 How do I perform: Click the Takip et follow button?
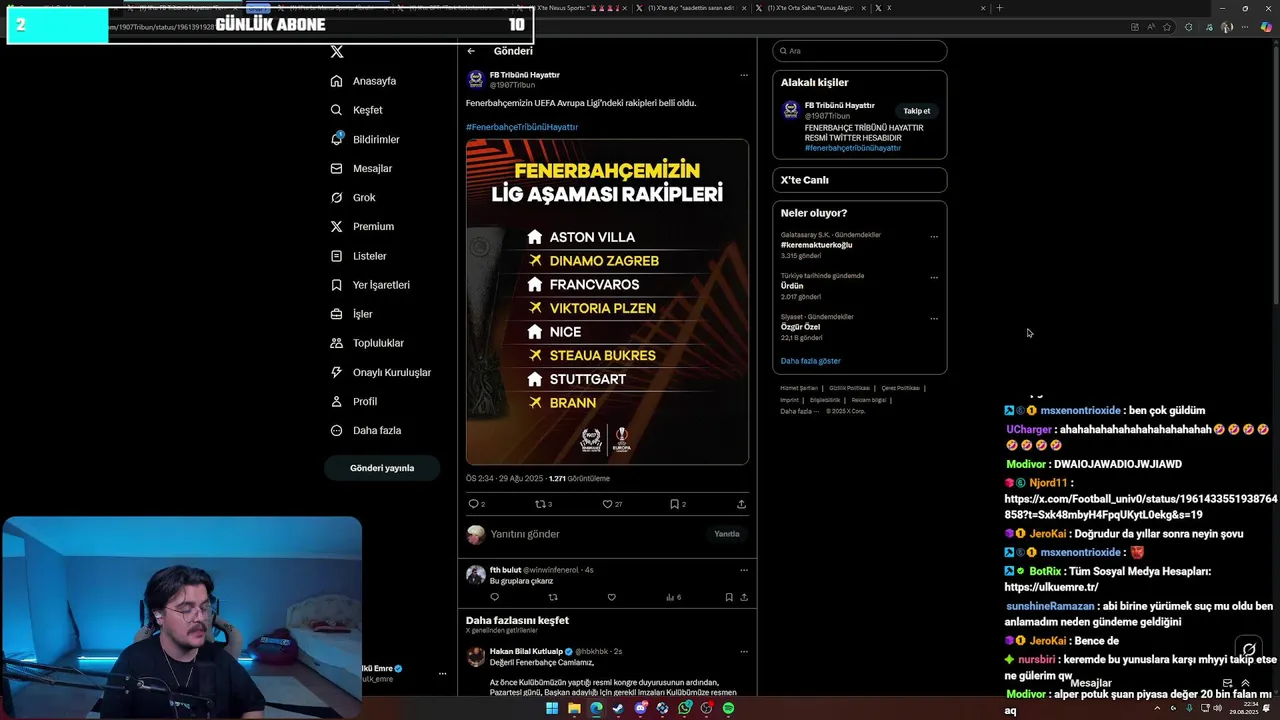(917, 111)
